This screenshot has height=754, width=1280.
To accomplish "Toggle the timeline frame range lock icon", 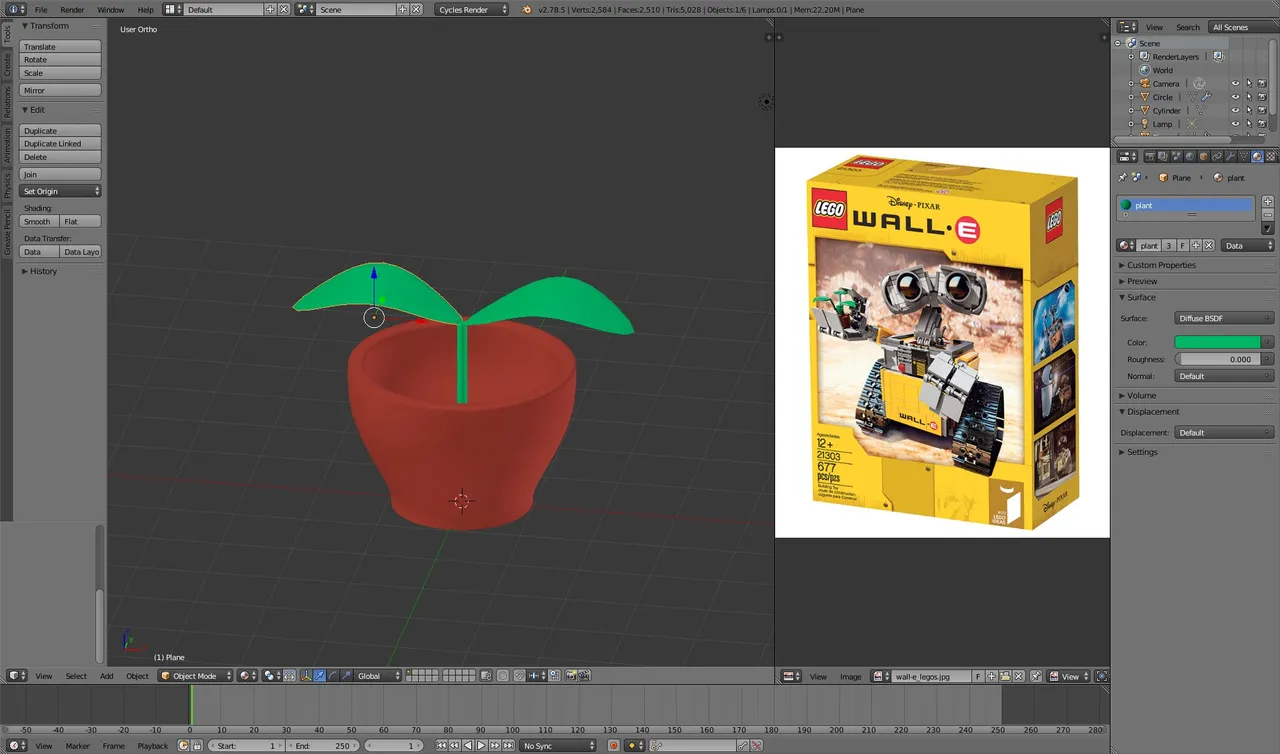I will [196, 746].
